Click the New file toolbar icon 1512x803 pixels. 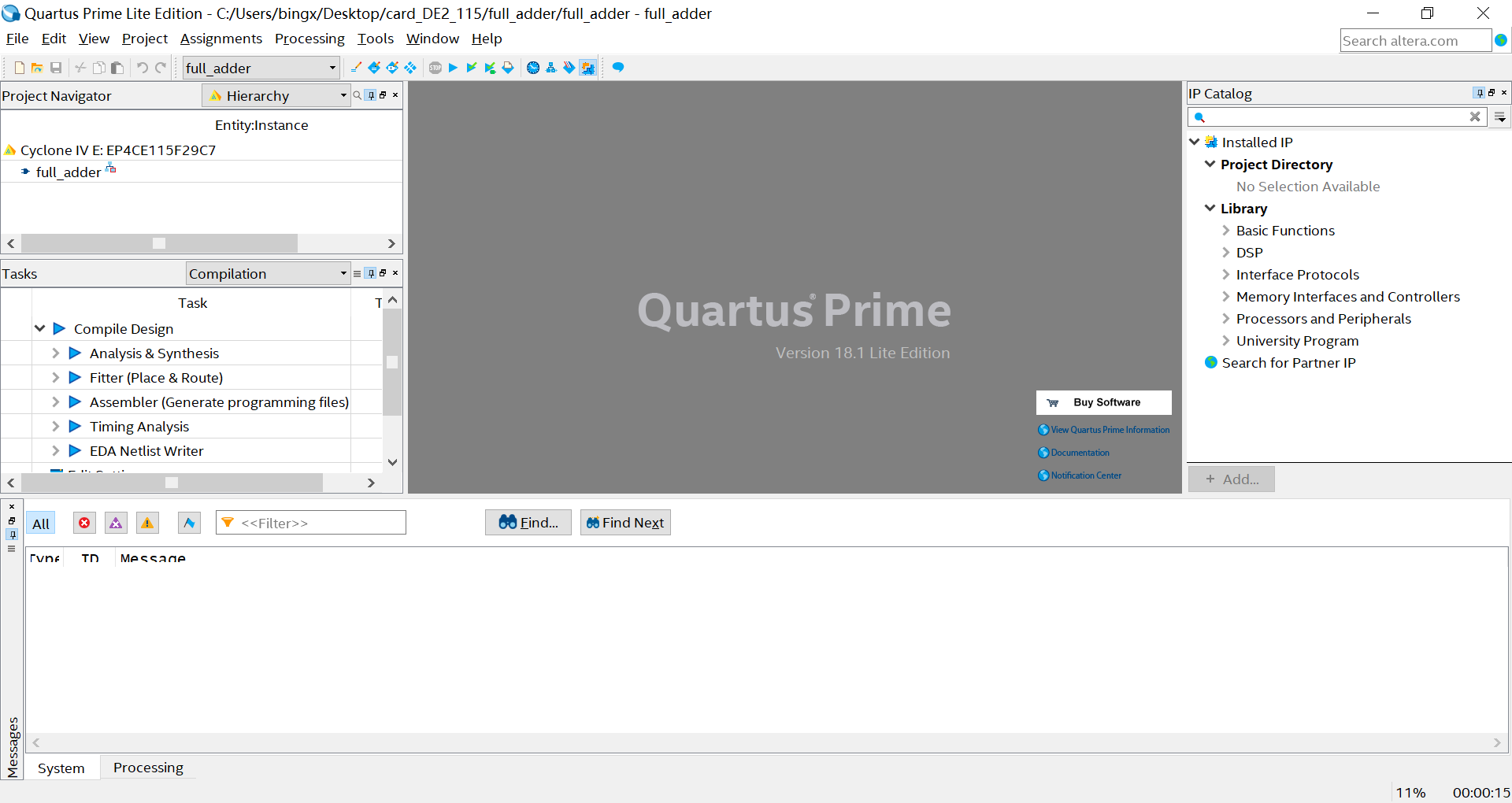[20, 68]
